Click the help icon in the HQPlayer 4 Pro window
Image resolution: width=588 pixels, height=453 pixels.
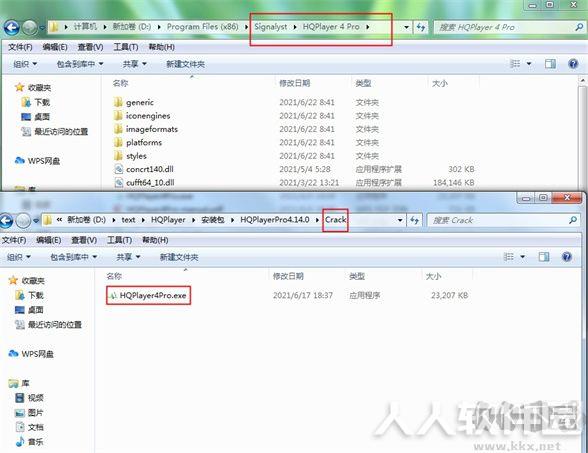click(x=573, y=64)
